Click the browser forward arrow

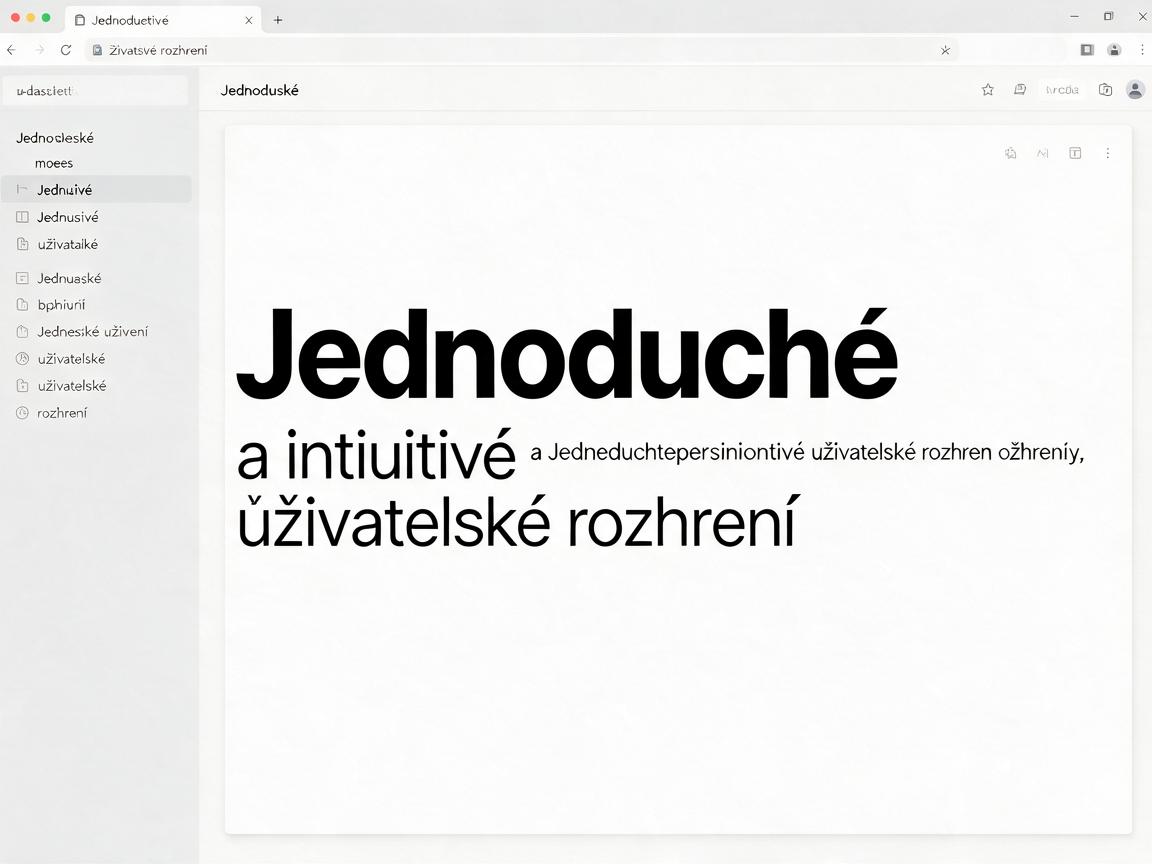(x=40, y=50)
